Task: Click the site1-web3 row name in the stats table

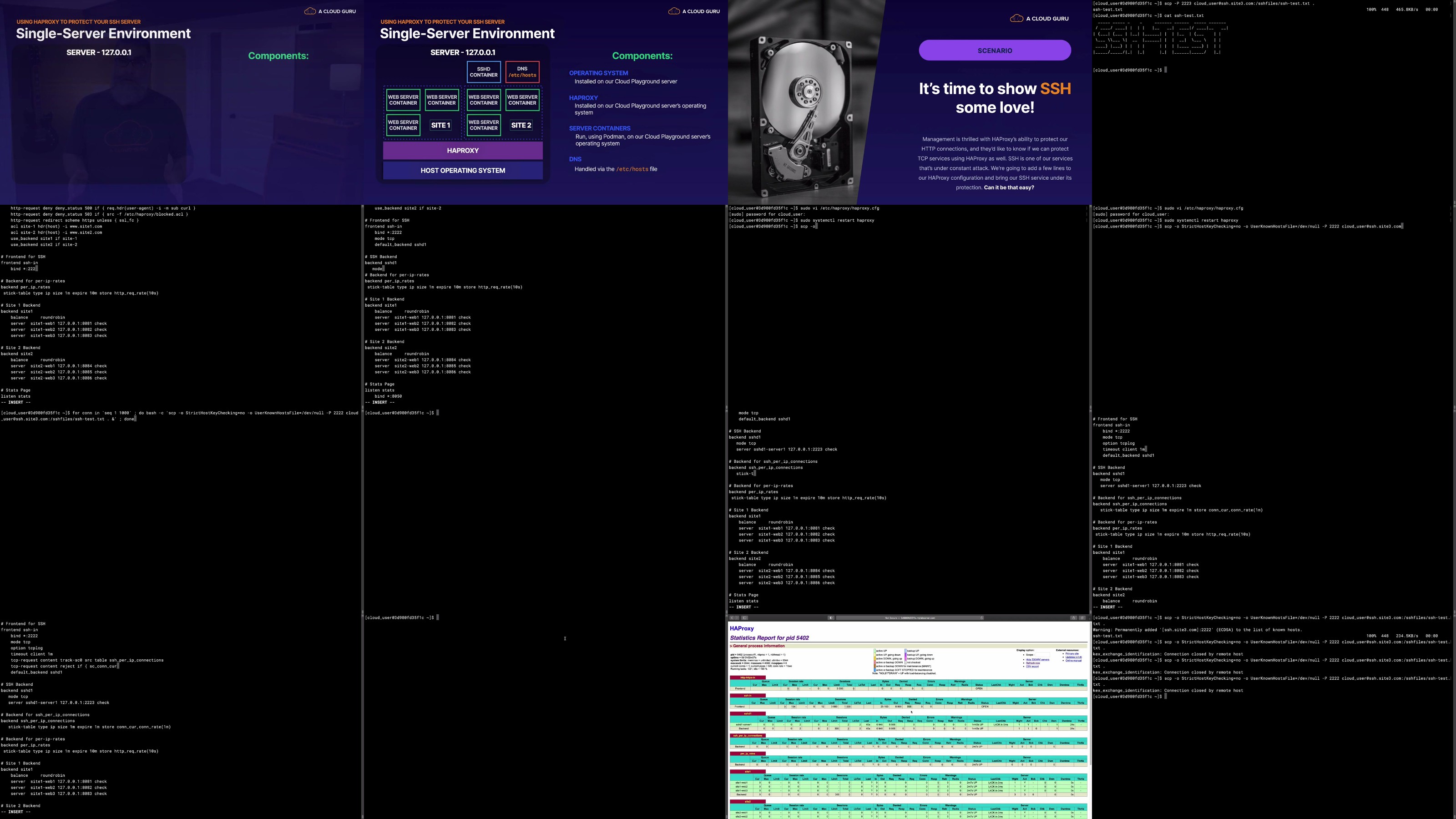Action: pyautogui.click(x=742, y=790)
